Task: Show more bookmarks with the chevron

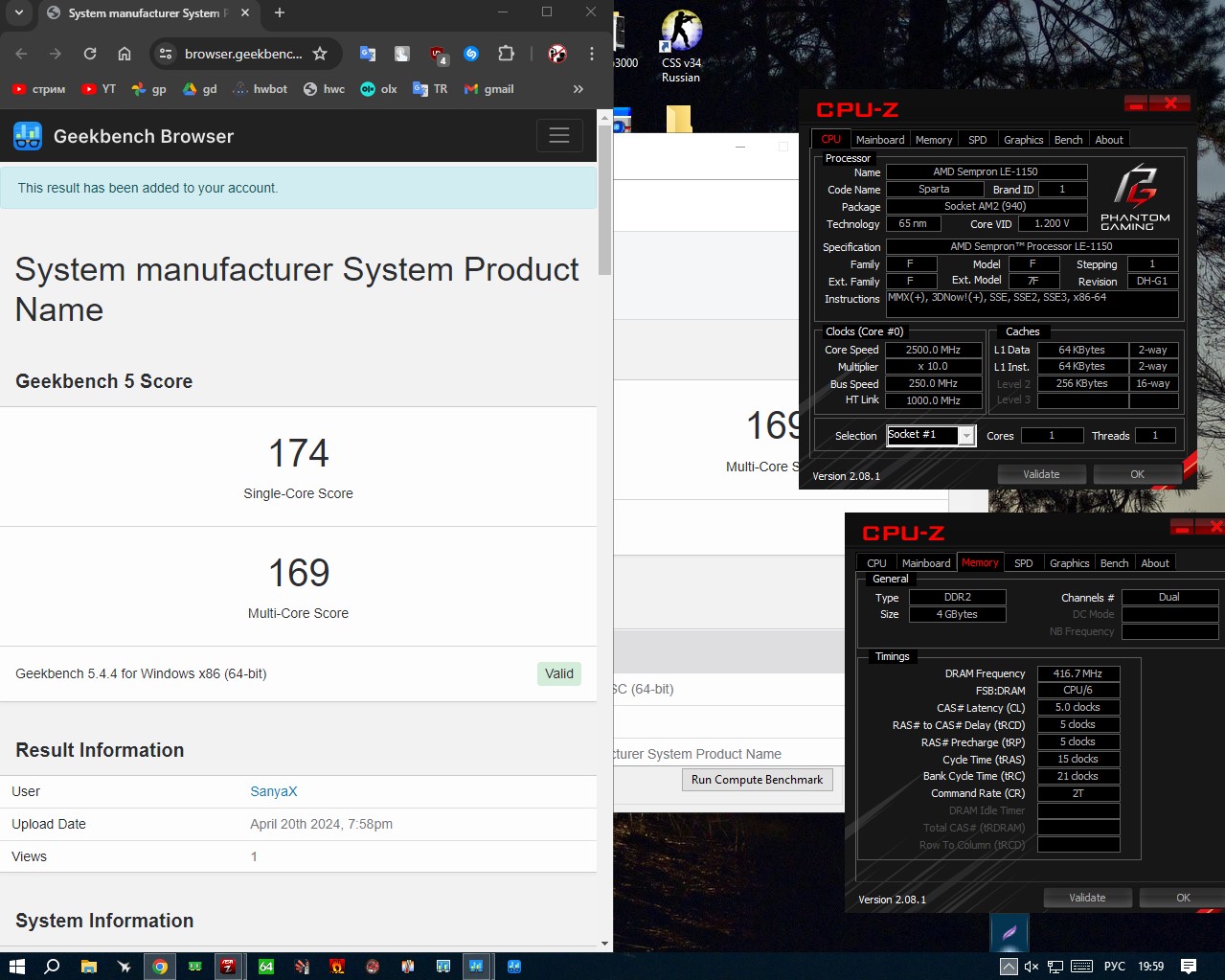Action: pos(578,89)
